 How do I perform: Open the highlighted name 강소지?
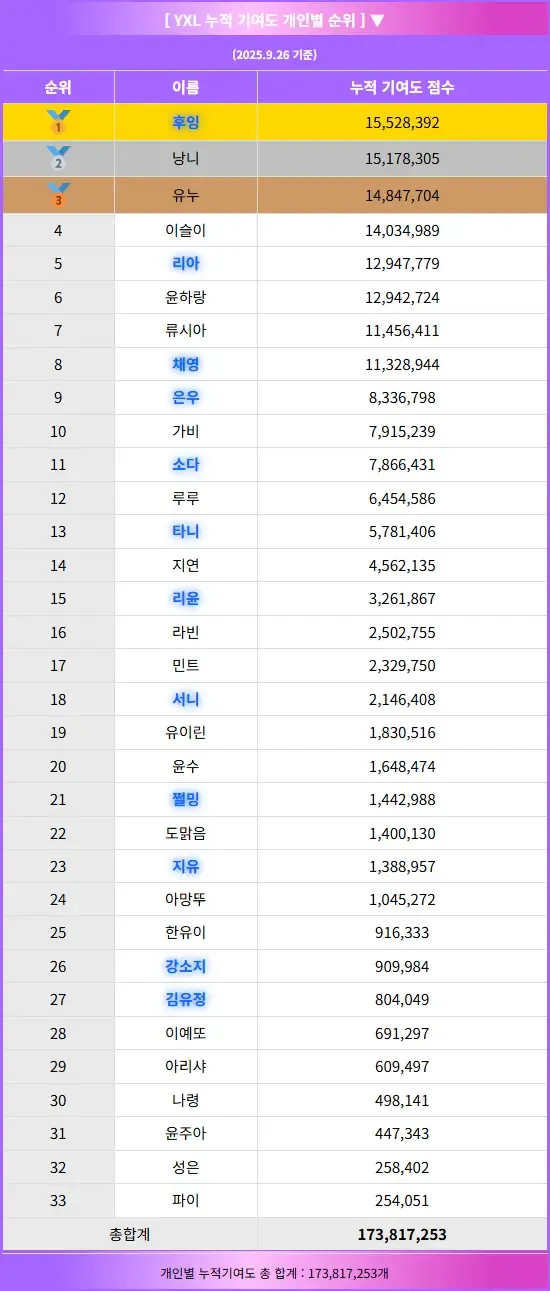tap(186, 966)
